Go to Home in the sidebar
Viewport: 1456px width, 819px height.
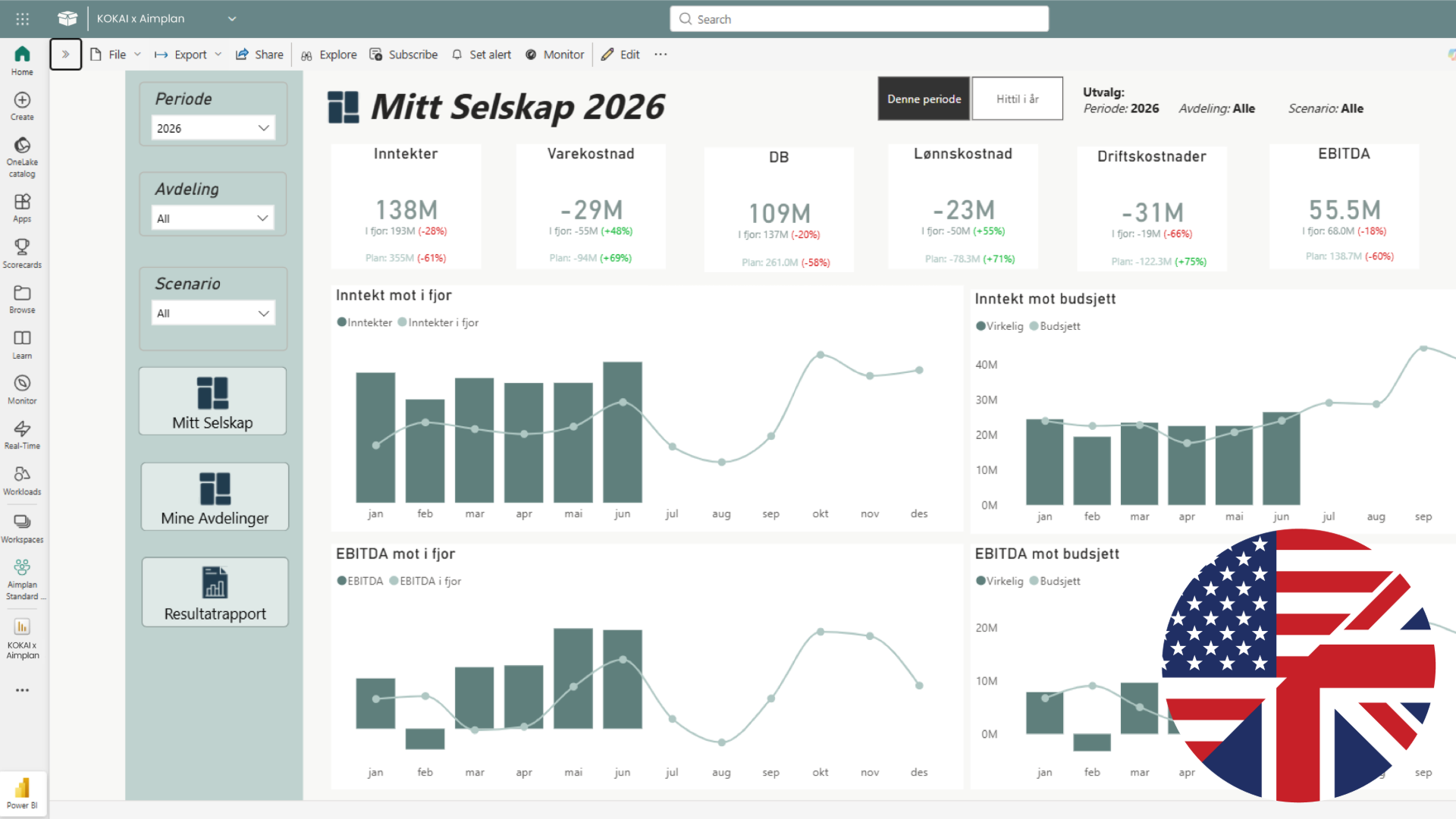22,61
